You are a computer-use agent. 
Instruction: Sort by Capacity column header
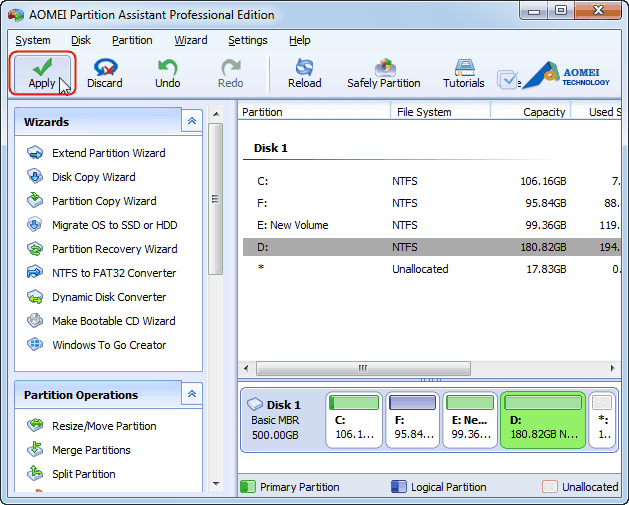(531, 112)
